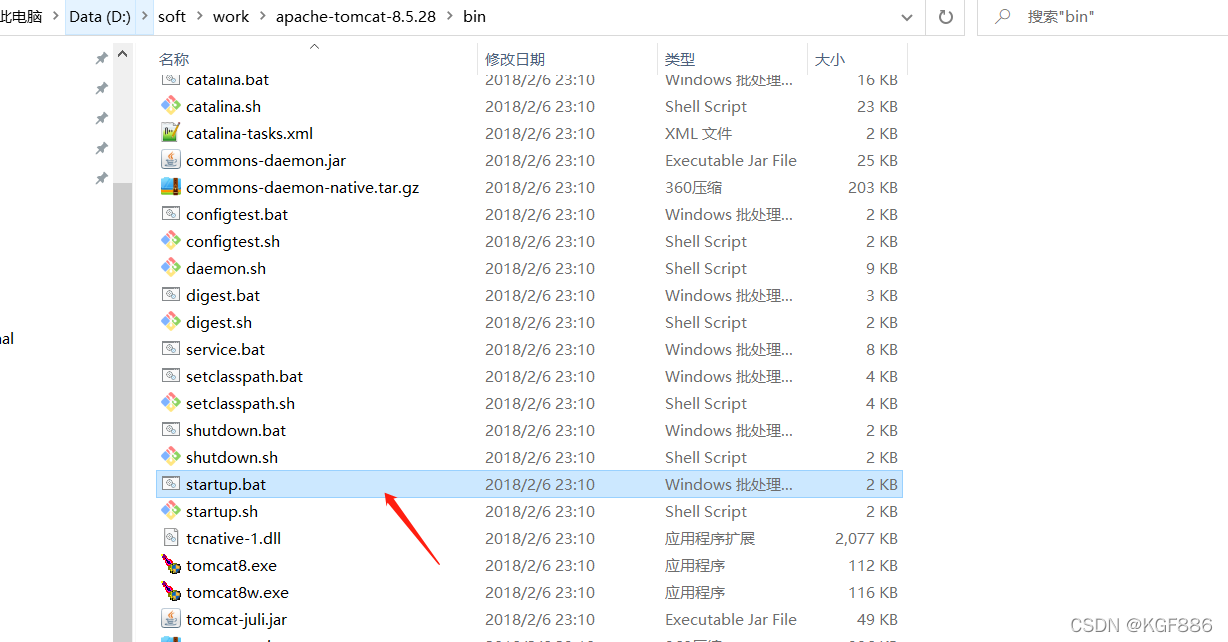Expand the chevron after soft breadcrumb
This screenshot has width=1228, height=642.
click(x=199, y=17)
